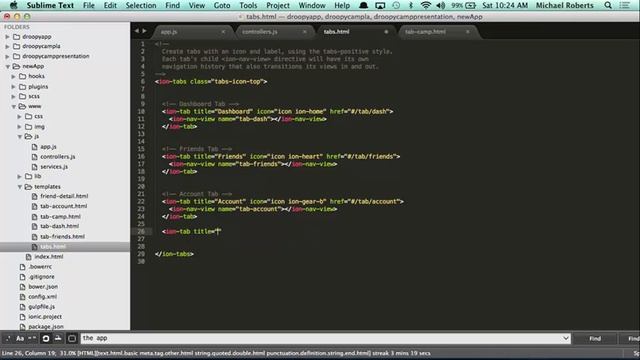640x360 pixels.
Task: Open tab-camp.html in sidebar
Action: pyautogui.click(x=60, y=216)
